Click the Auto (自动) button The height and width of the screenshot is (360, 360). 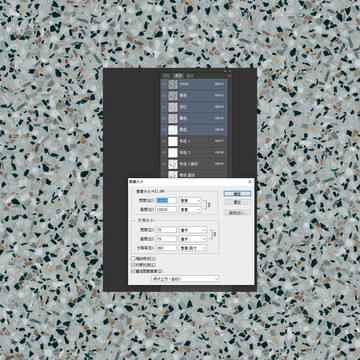(237, 212)
